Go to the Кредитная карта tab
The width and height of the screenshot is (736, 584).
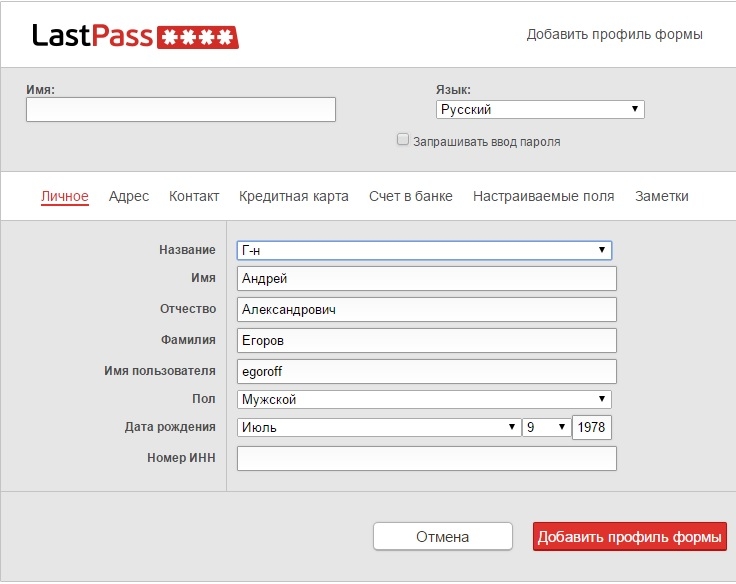(x=294, y=196)
